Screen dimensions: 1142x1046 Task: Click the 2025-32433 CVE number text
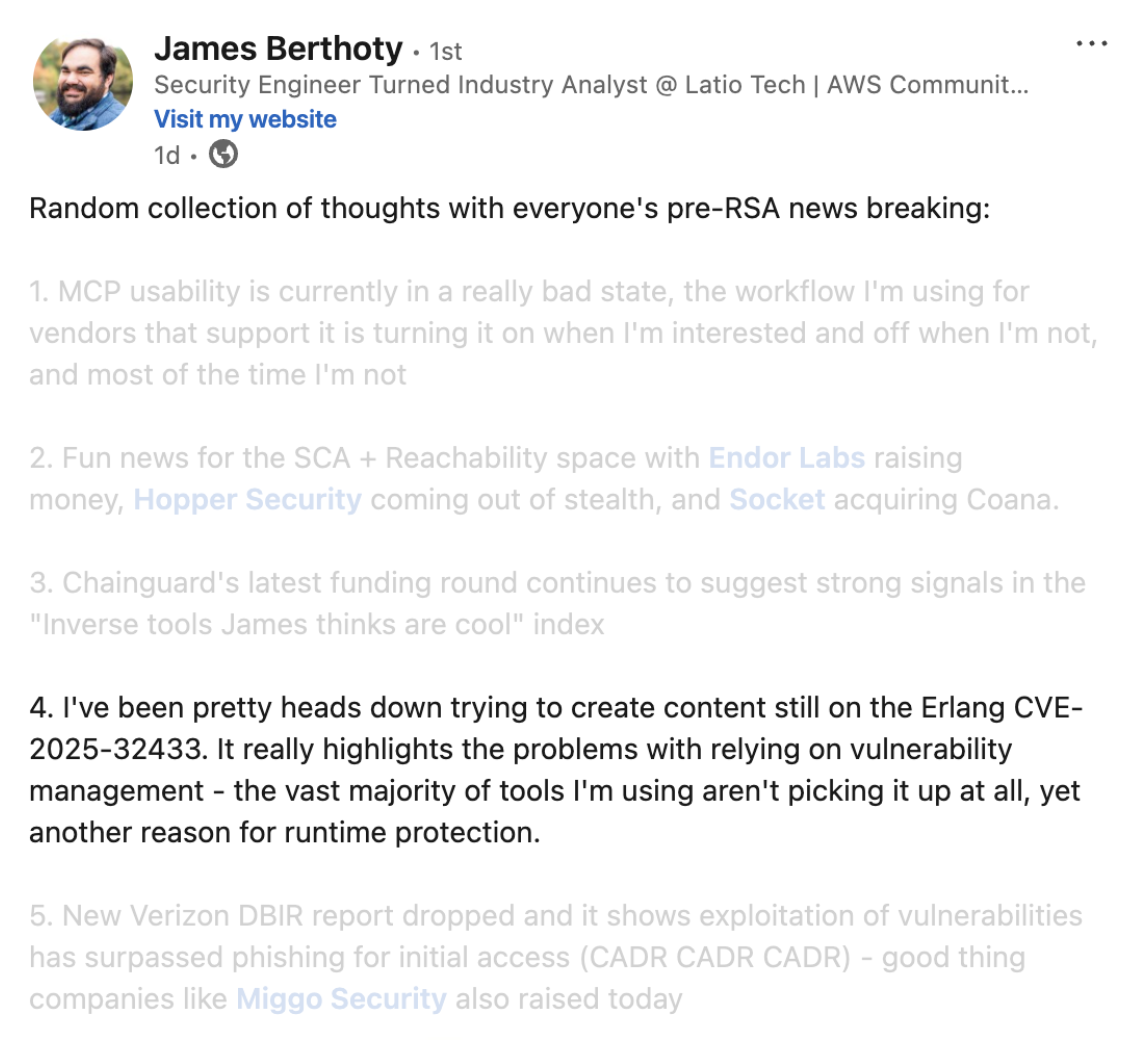tap(117, 750)
